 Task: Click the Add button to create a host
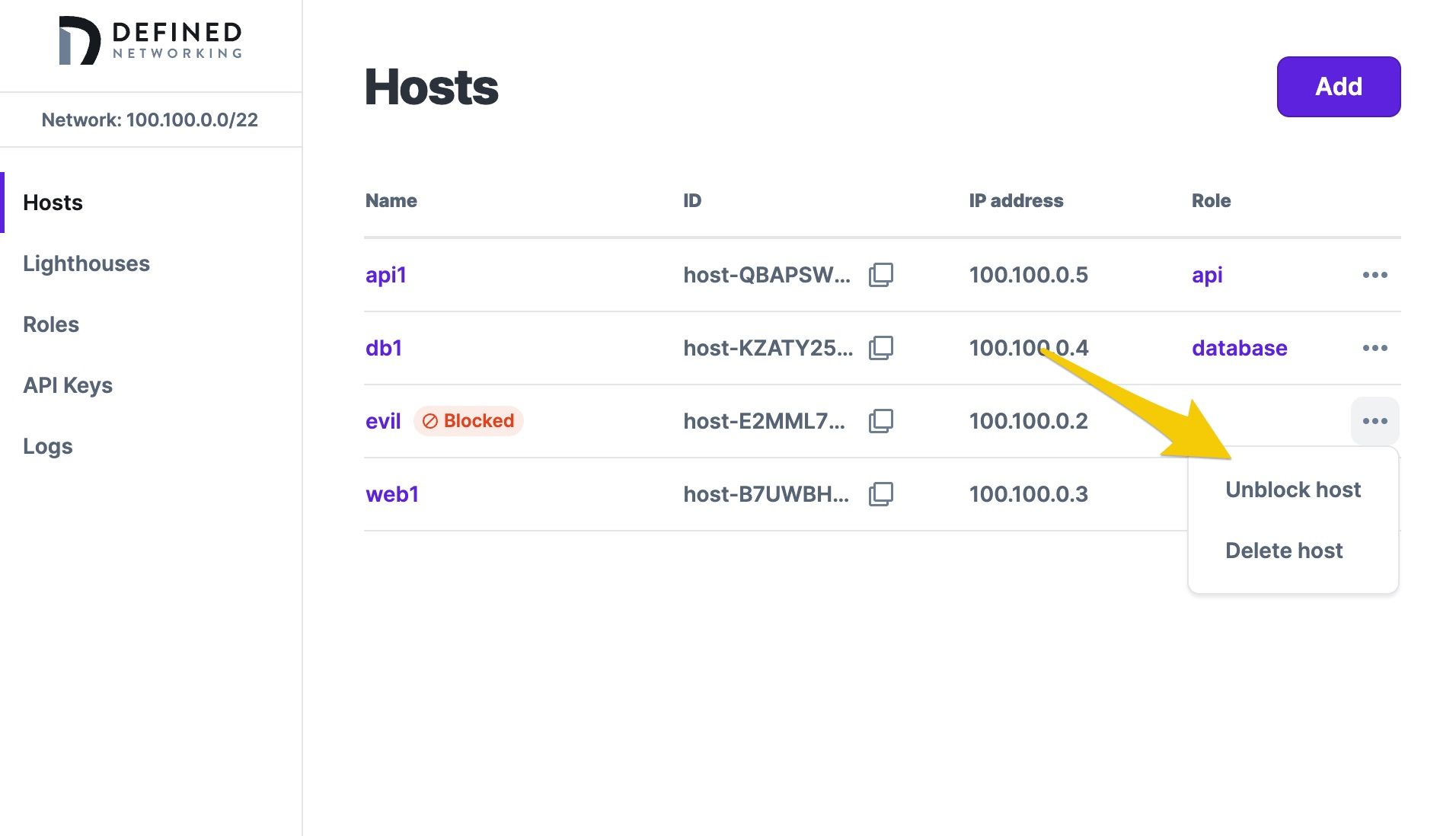pyautogui.click(x=1337, y=86)
